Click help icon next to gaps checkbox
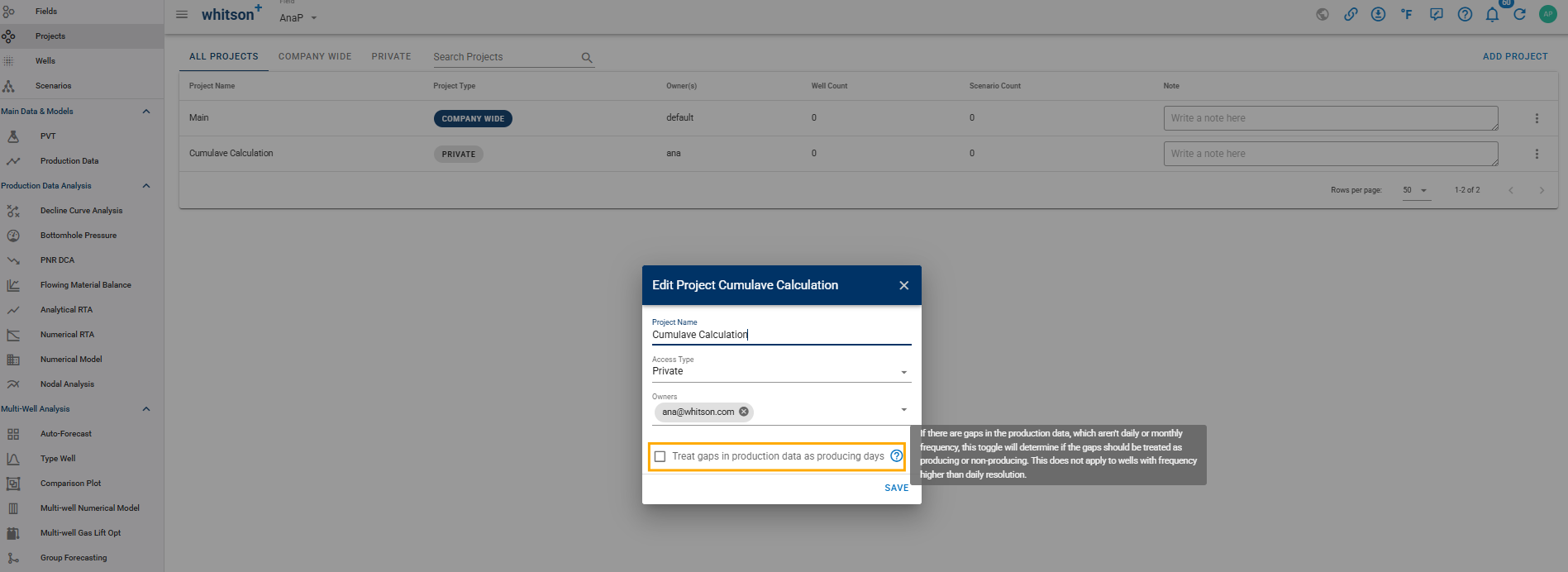Screen dimensions: 1568x572 point(896,455)
